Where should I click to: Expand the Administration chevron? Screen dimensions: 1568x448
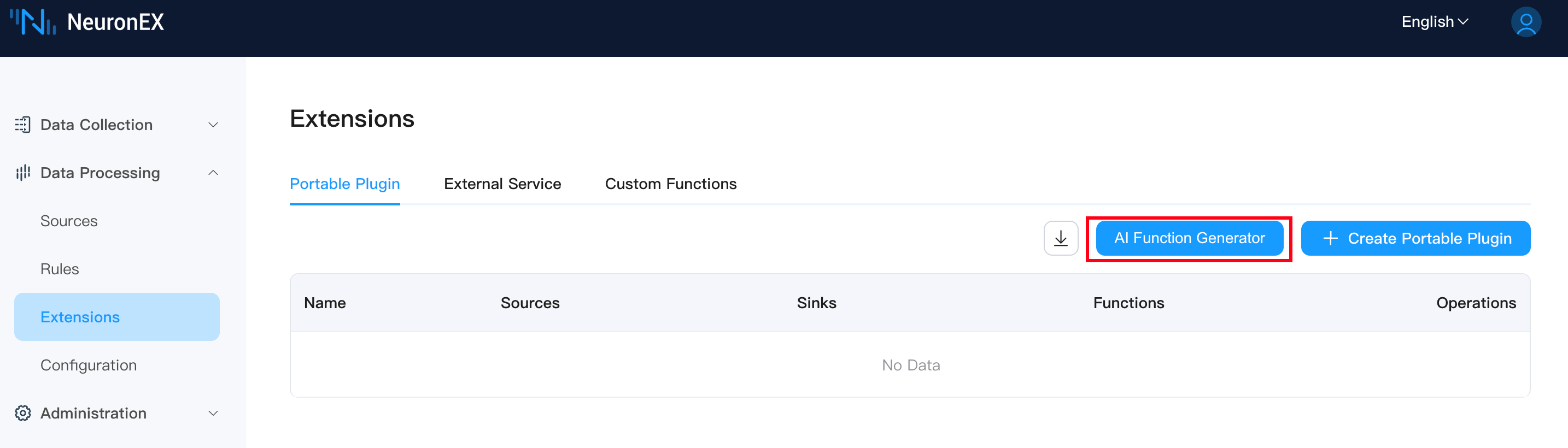(213, 414)
